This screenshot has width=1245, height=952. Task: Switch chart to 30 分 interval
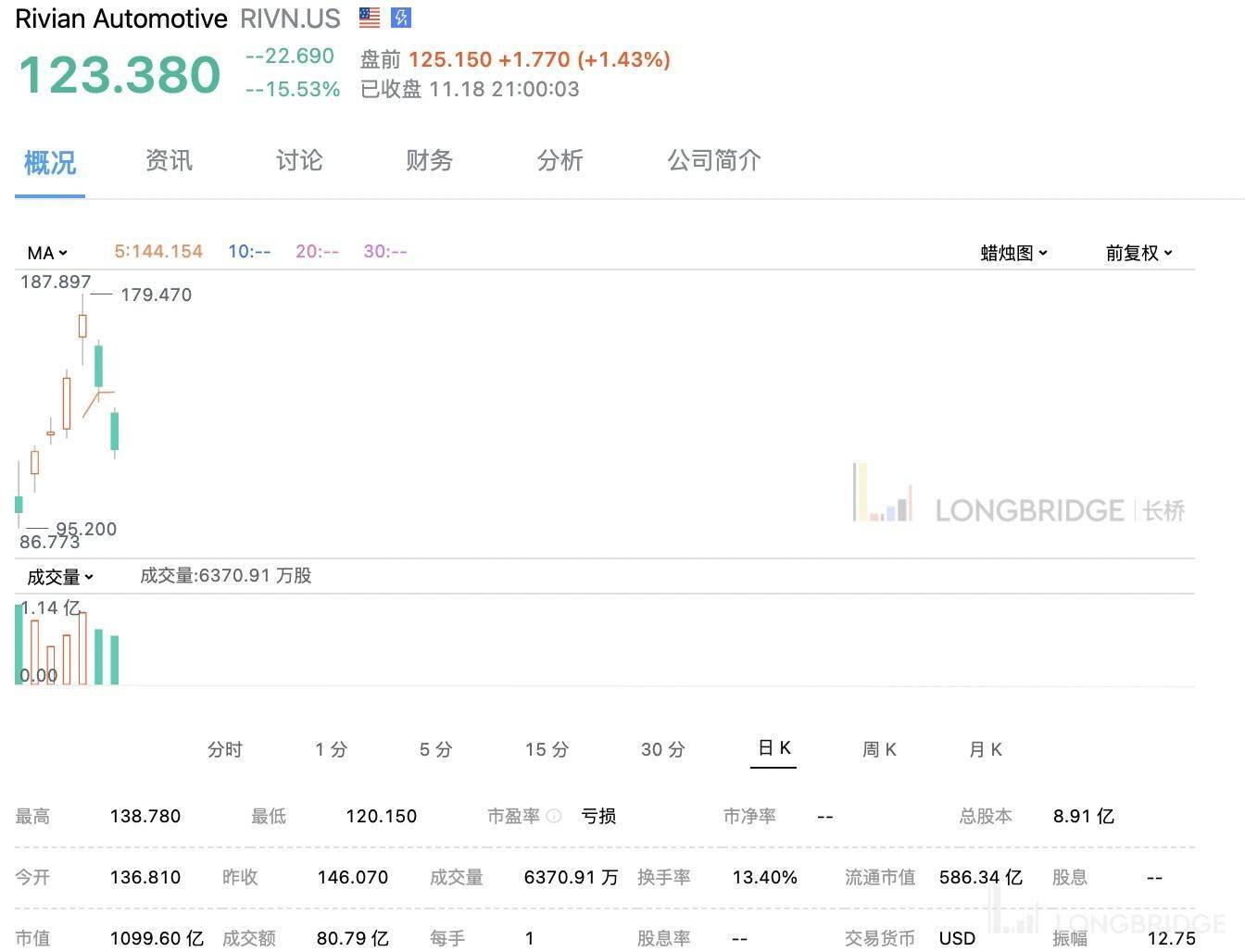663,749
